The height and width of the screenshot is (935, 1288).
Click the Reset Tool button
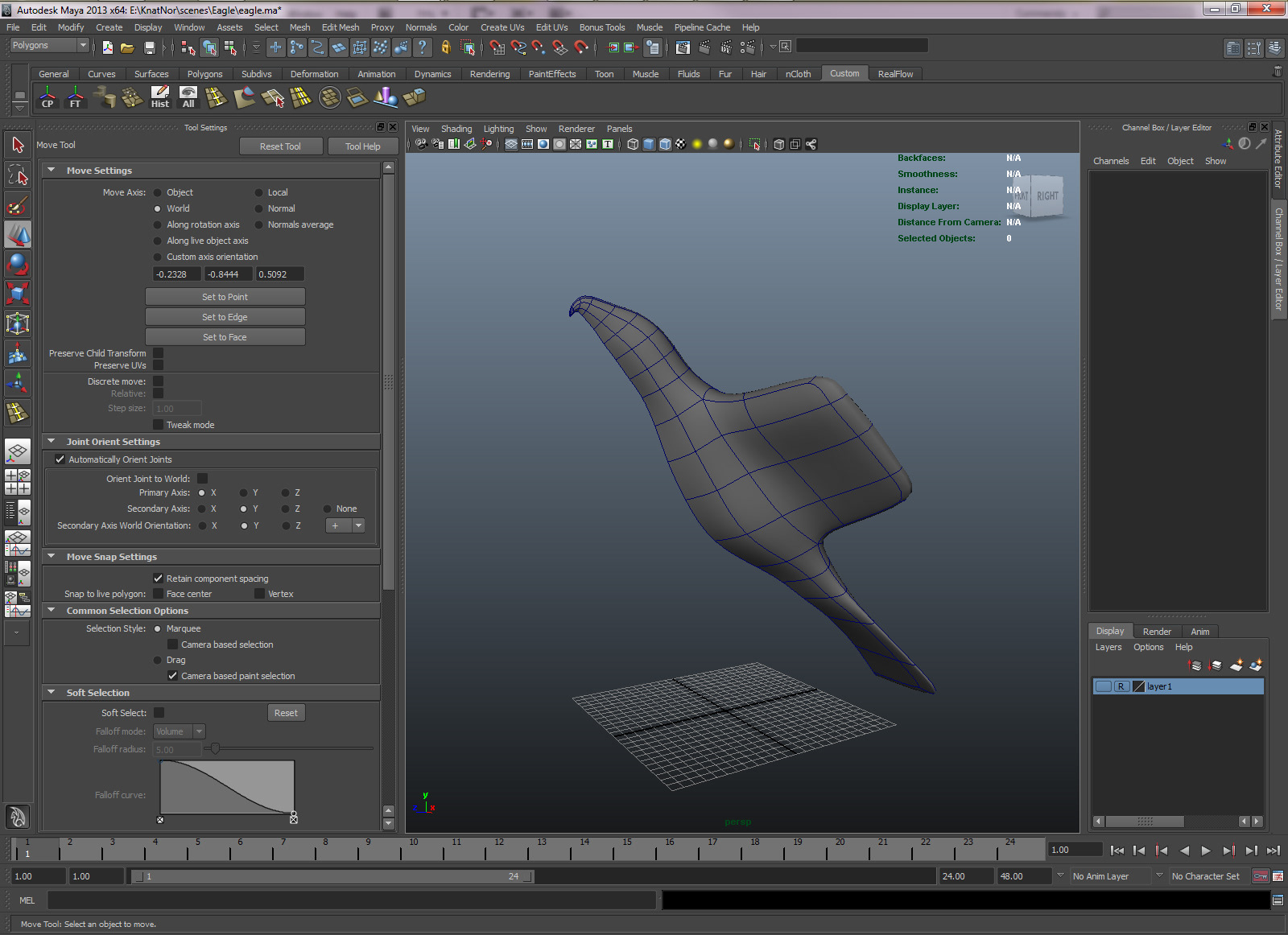pyautogui.click(x=280, y=146)
